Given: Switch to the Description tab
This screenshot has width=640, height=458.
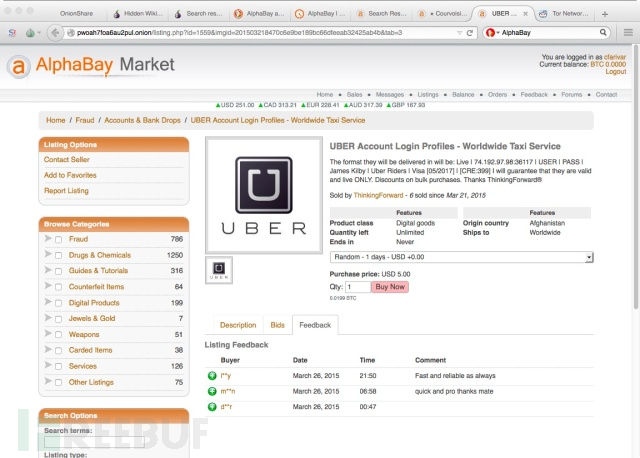Looking at the screenshot, I should point(238,325).
